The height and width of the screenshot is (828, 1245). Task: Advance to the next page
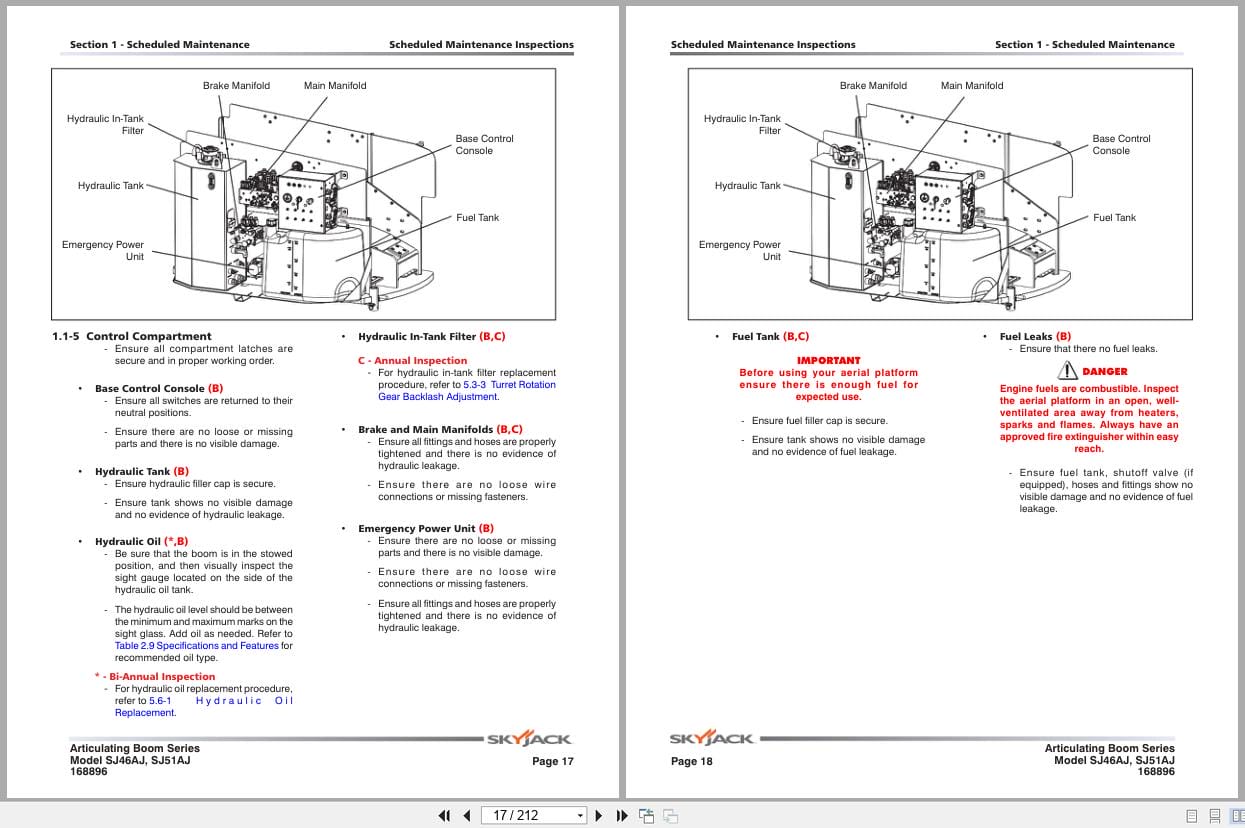[597, 816]
